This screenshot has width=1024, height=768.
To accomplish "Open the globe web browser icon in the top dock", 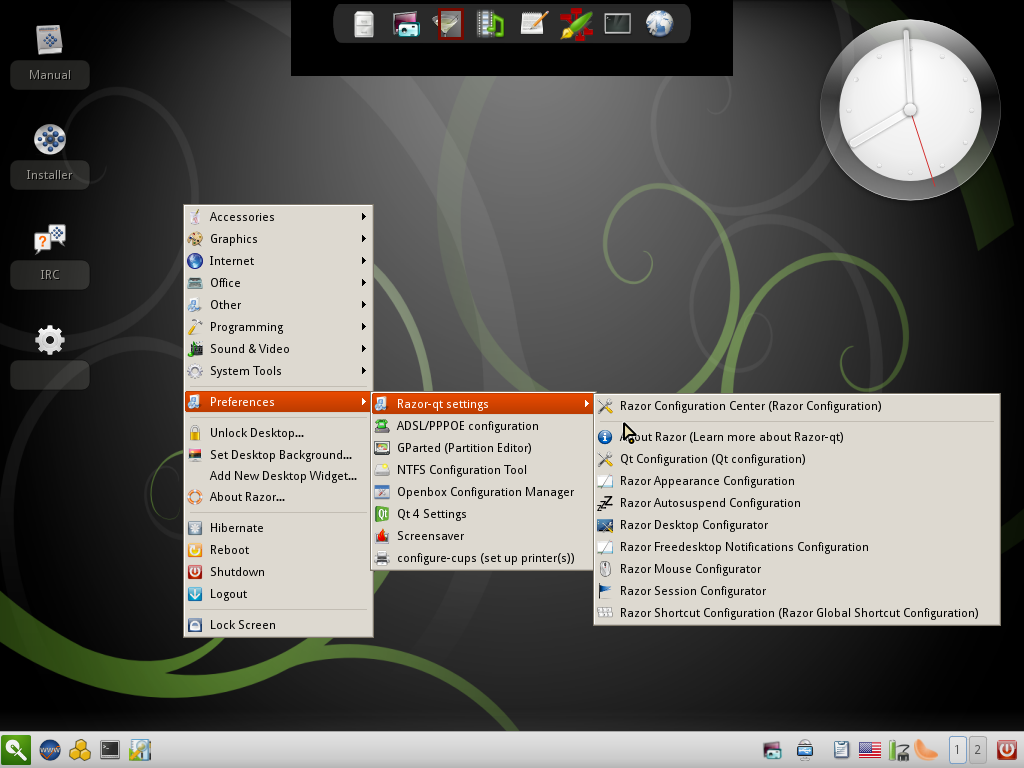I will (660, 24).
